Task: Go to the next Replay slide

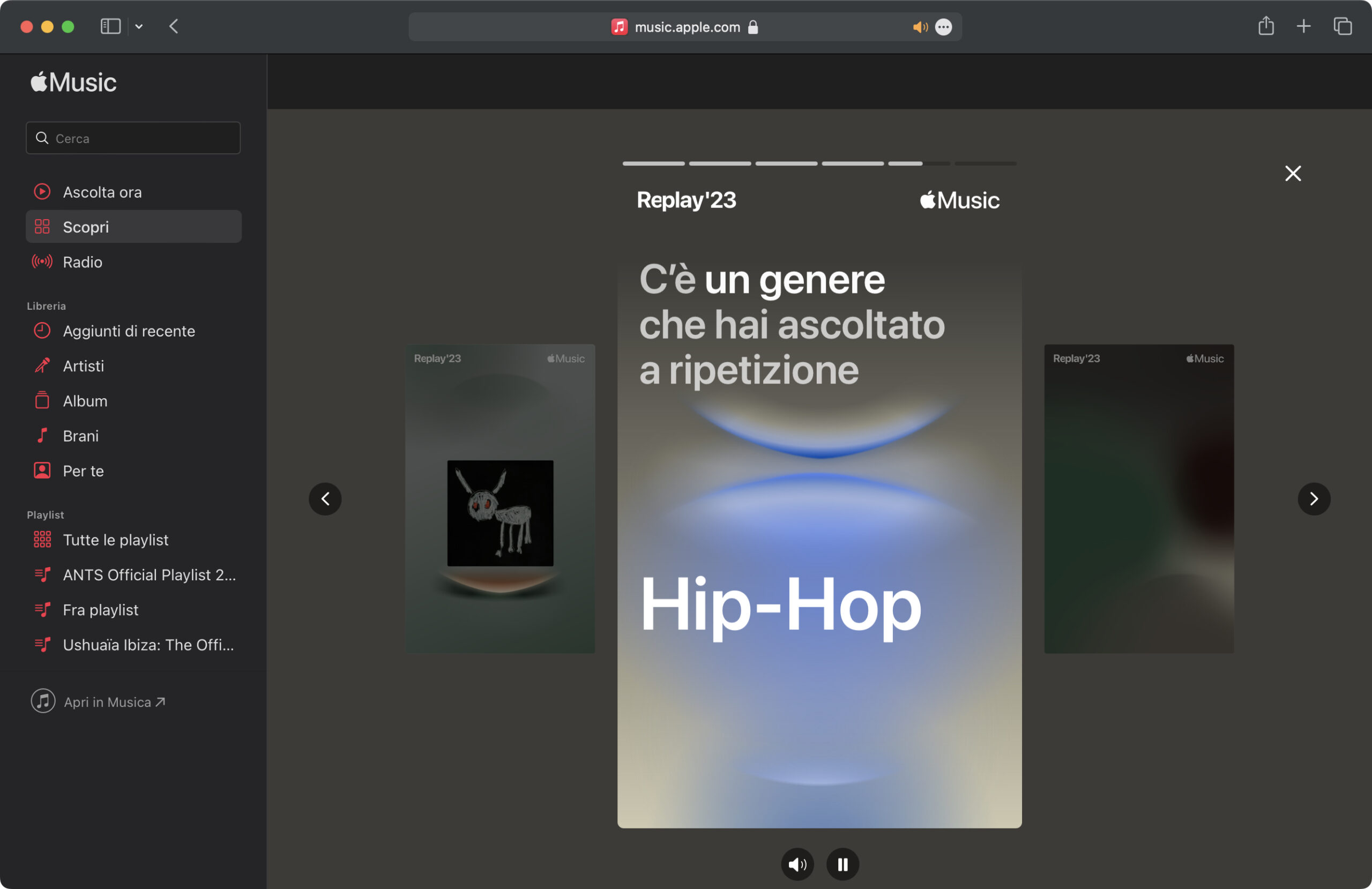Action: pos(1314,499)
